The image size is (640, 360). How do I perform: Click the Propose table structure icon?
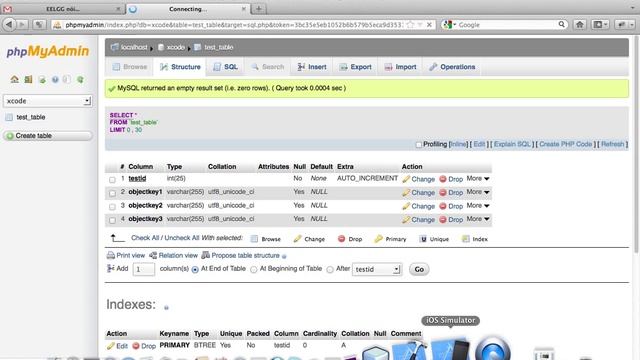[206, 255]
